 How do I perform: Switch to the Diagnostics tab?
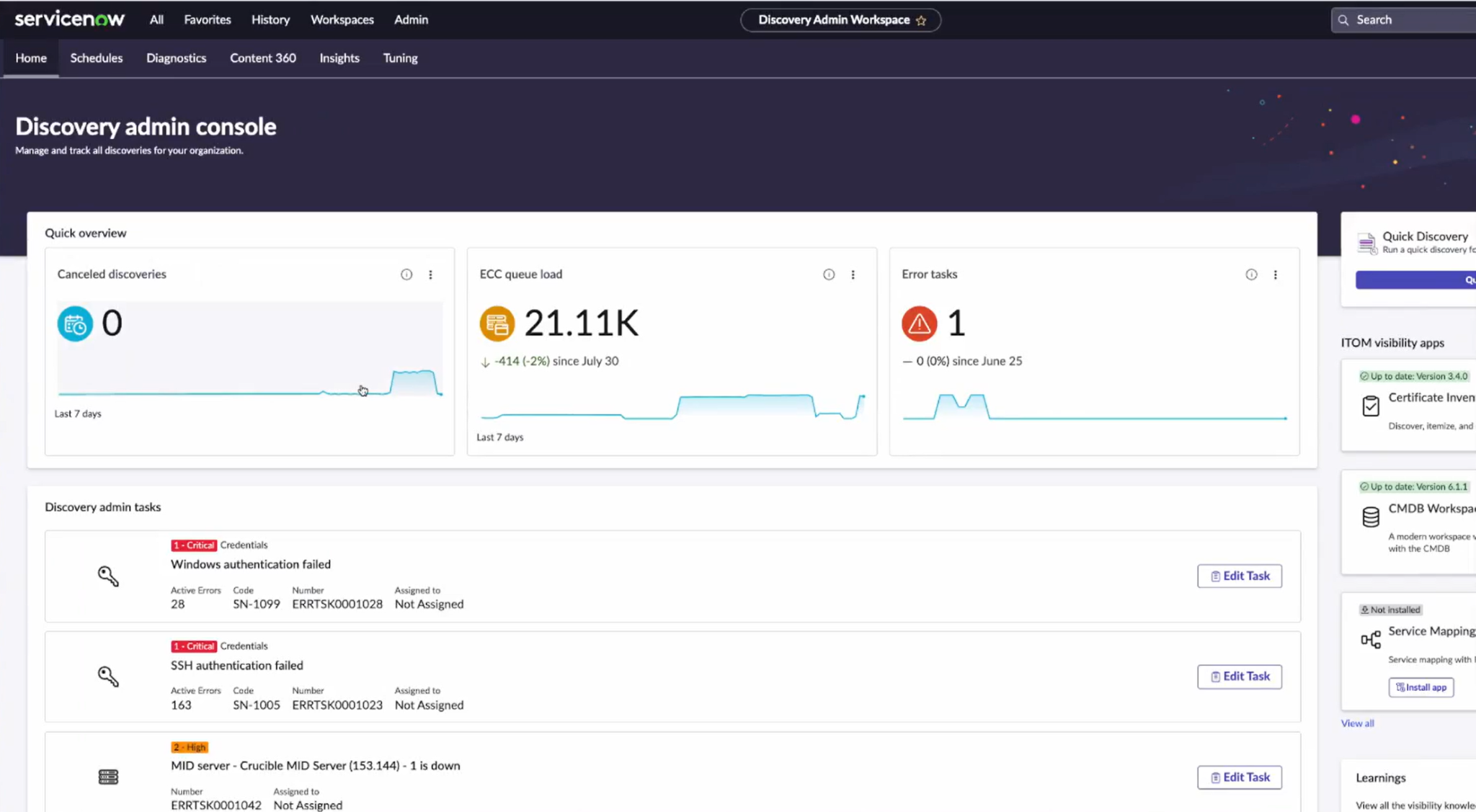point(176,58)
